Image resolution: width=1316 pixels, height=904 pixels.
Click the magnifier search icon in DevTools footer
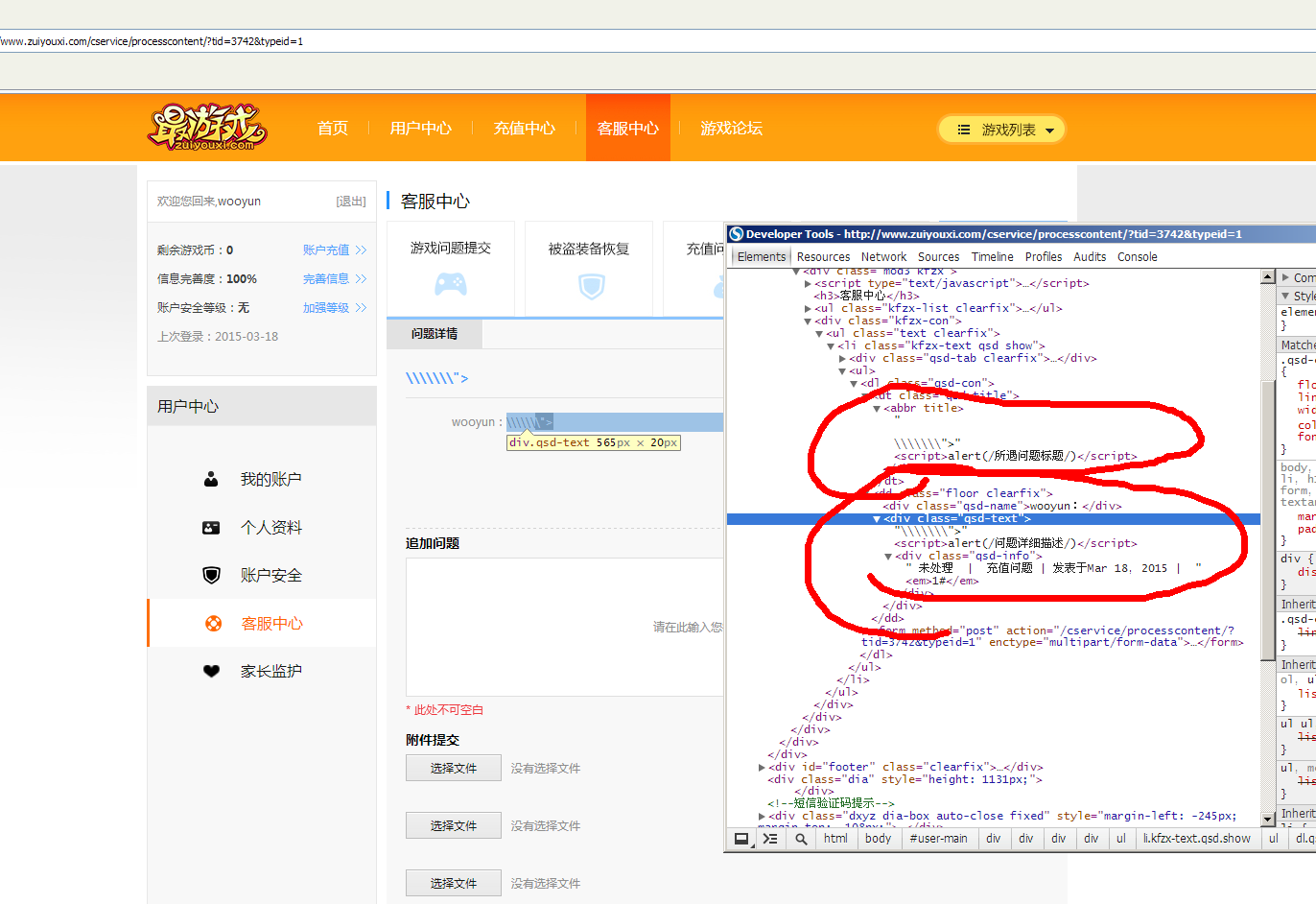(801, 839)
